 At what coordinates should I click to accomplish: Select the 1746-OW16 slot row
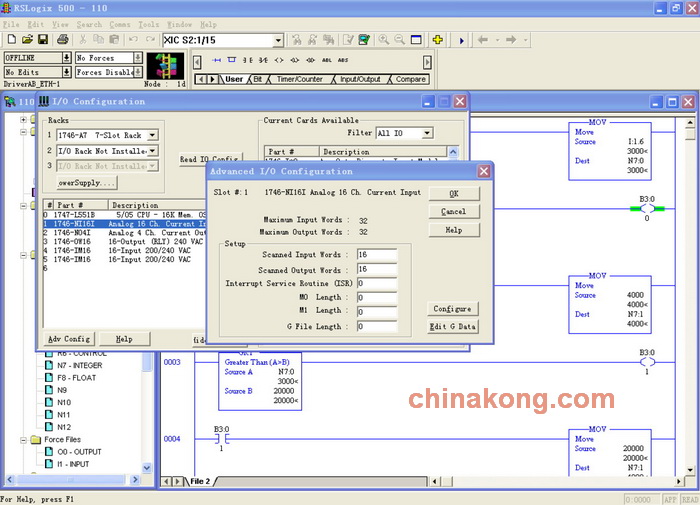click(125, 242)
